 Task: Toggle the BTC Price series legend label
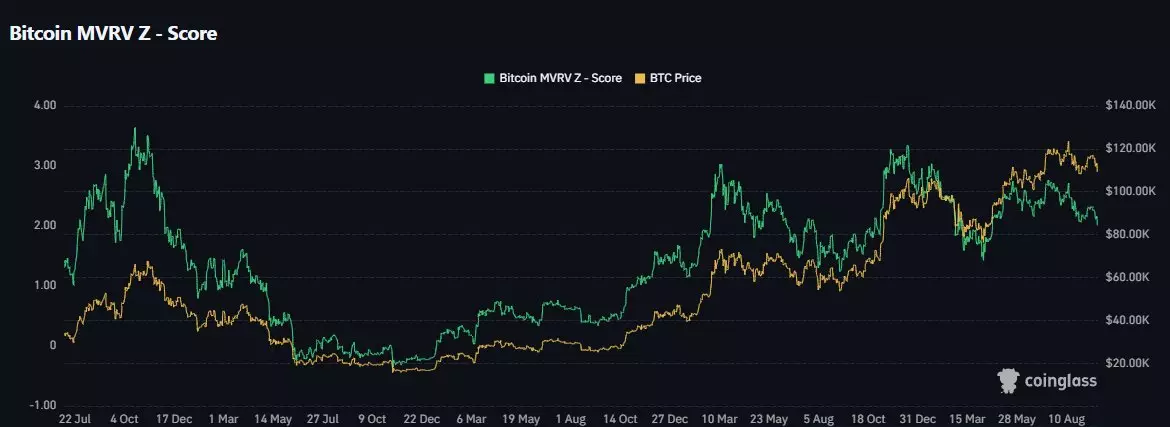coord(676,78)
